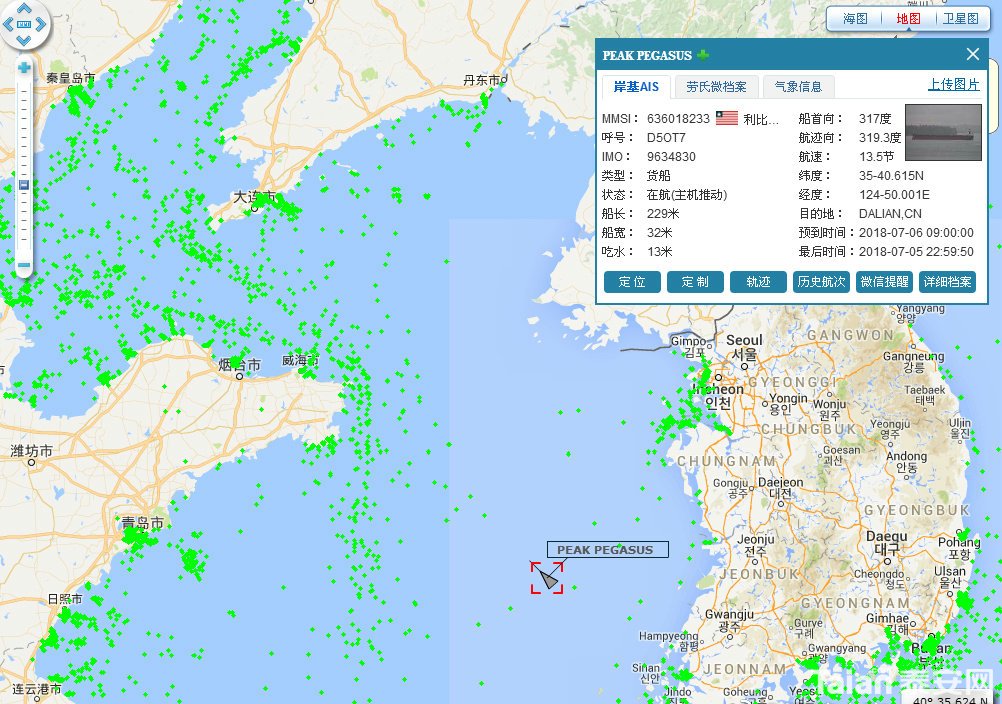This screenshot has width=1002, height=704.
Task: Click the 定制 button
Action: (695, 282)
